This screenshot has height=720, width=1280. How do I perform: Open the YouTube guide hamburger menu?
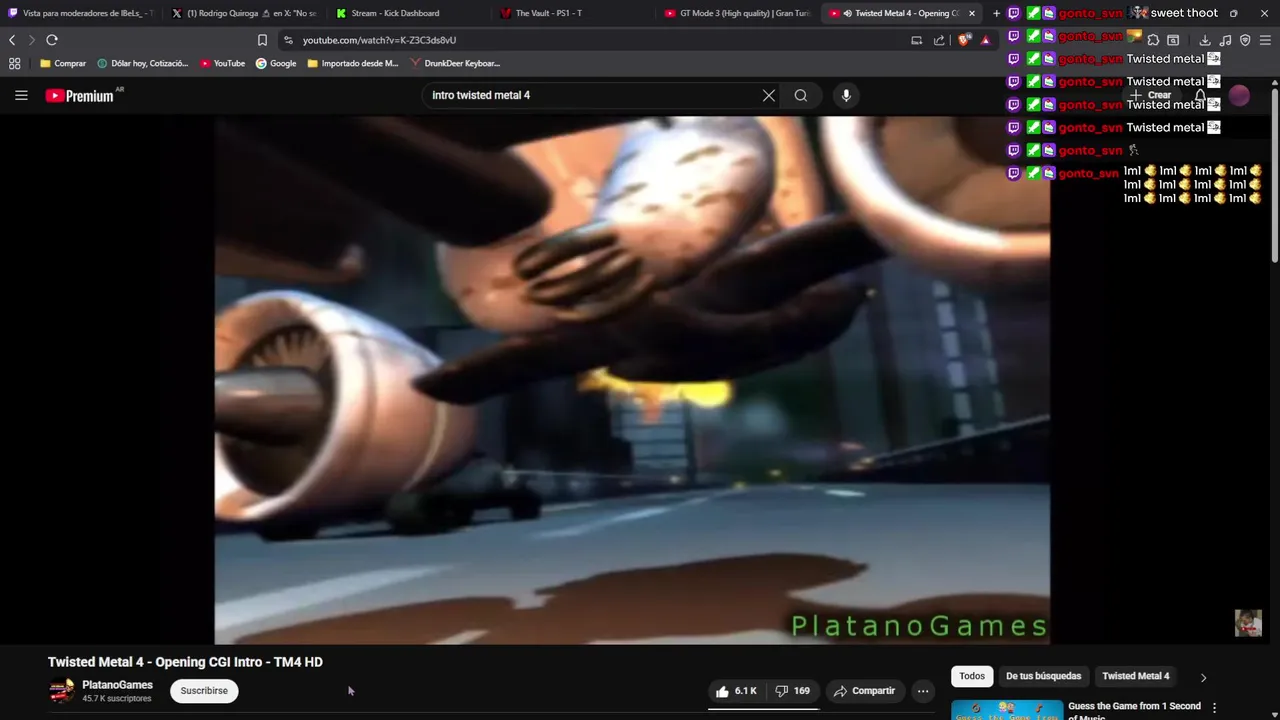[21, 95]
